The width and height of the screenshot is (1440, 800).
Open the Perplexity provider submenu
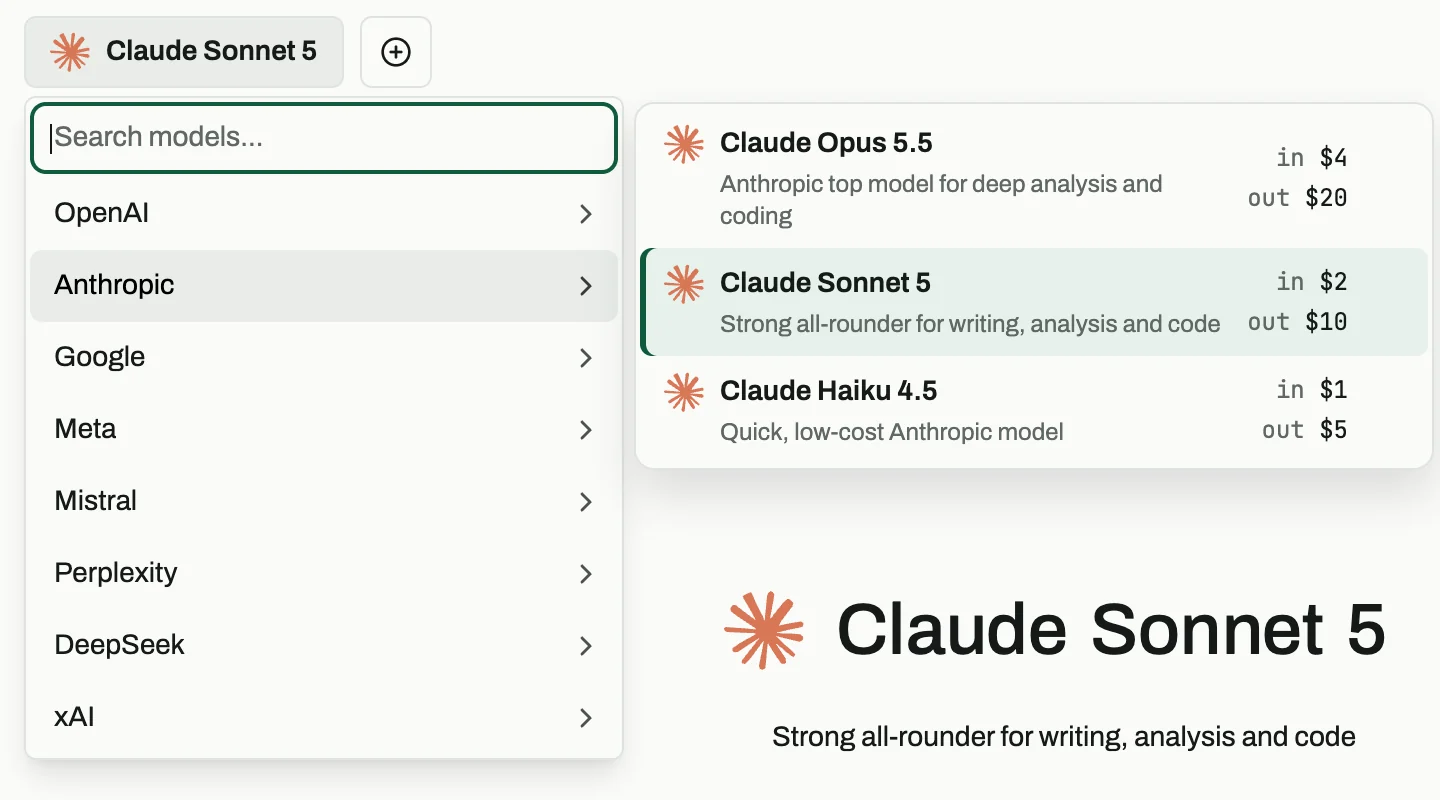324,573
